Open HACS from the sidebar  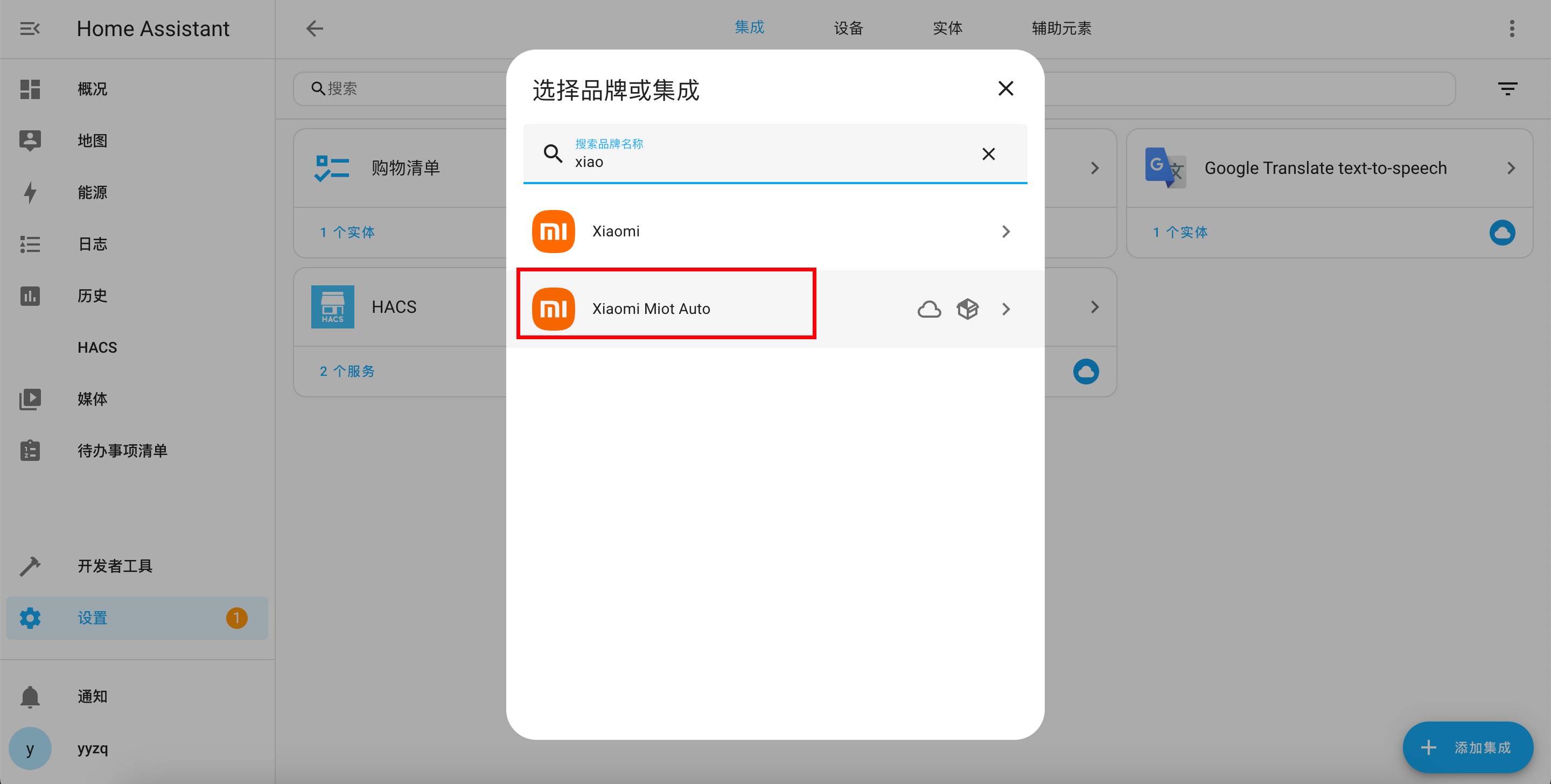pyautogui.click(x=137, y=347)
